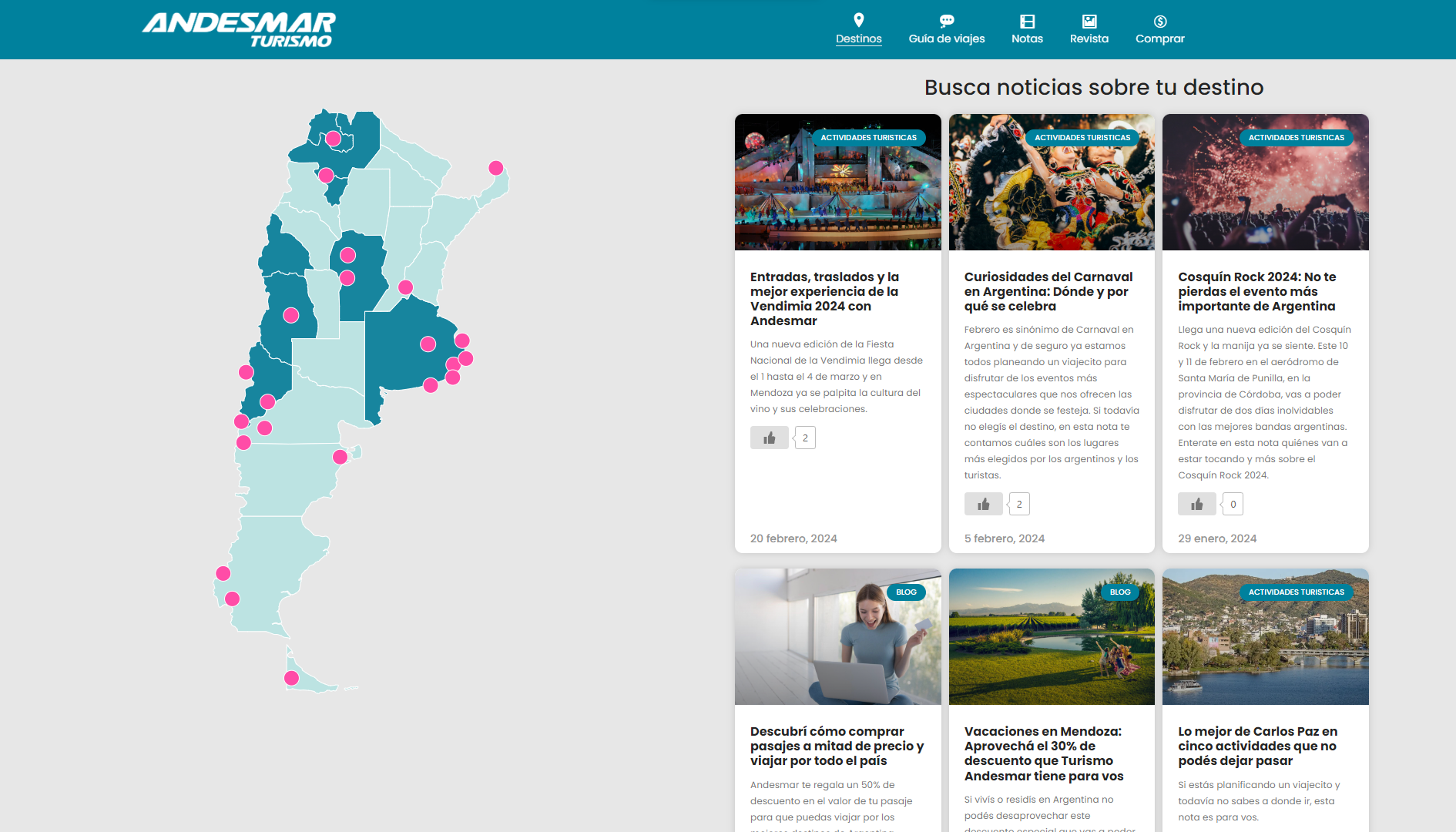Image resolution: width=1456 pixels, height=832 pixels.
Task: Click the Blog badge on Mendoza vacations card
Action: [x=1120, y=592]
